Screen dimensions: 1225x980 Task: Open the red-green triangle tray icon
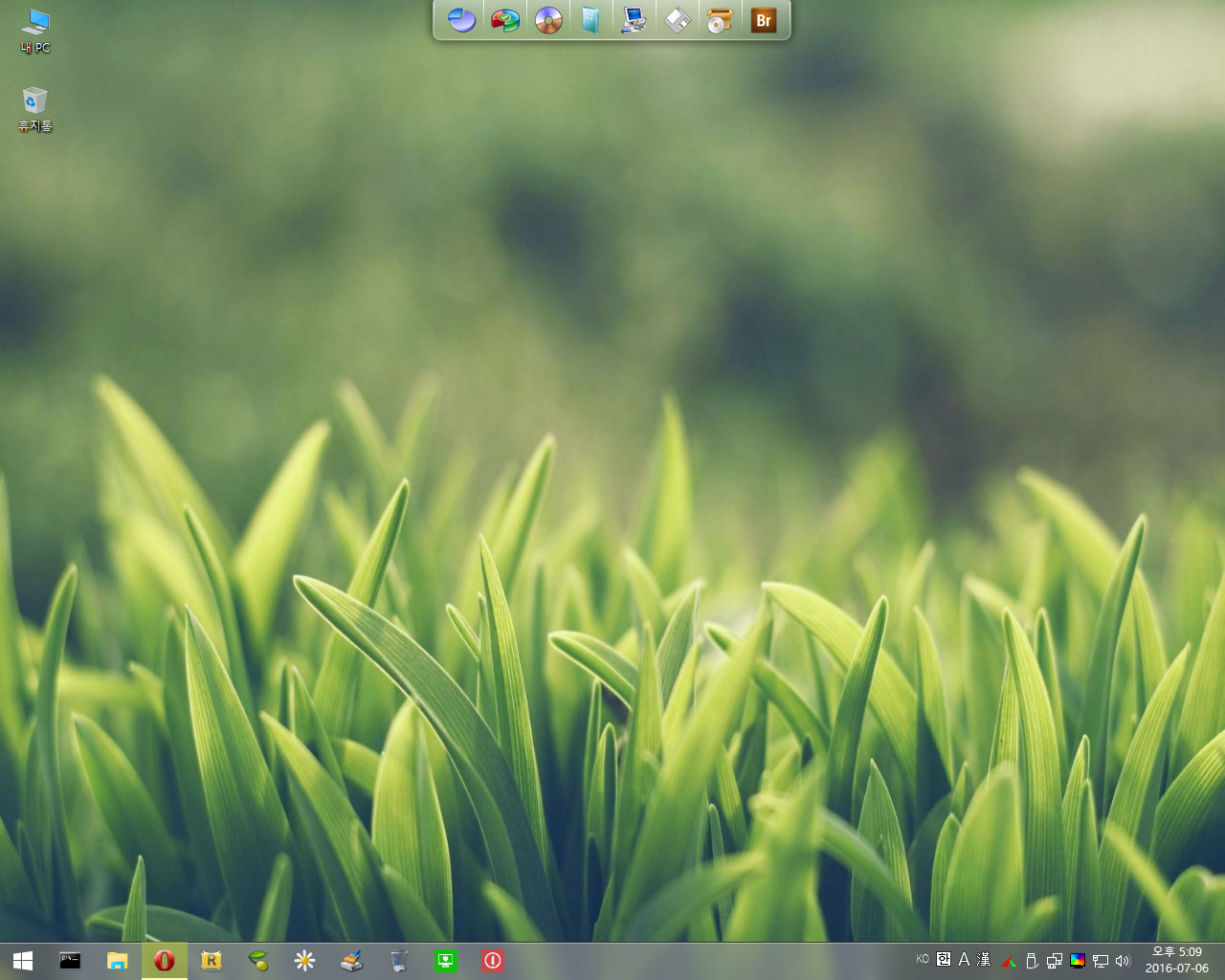click(1009, 961)
